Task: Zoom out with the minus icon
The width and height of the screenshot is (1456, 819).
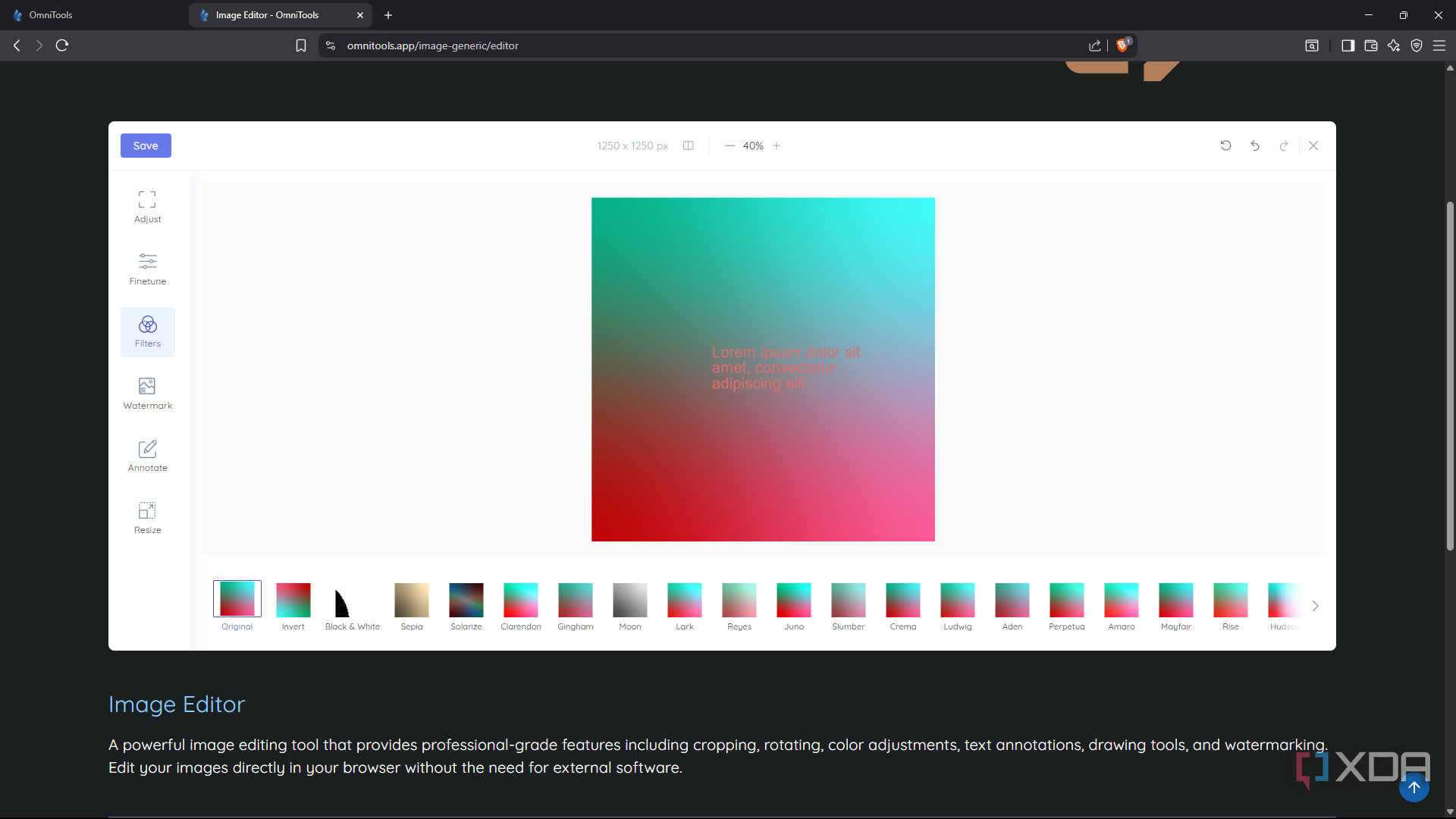Action: (730, 146)
